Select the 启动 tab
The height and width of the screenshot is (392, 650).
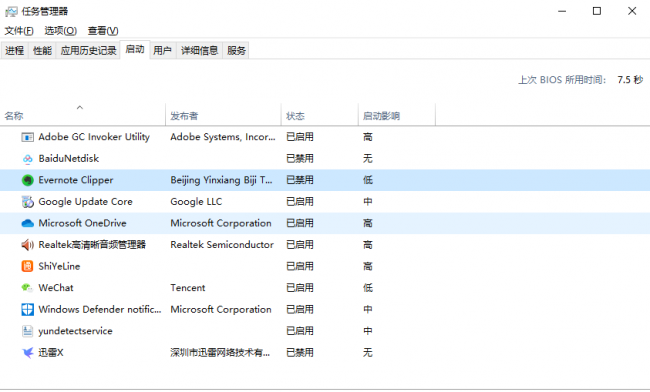tap(135, 49)
